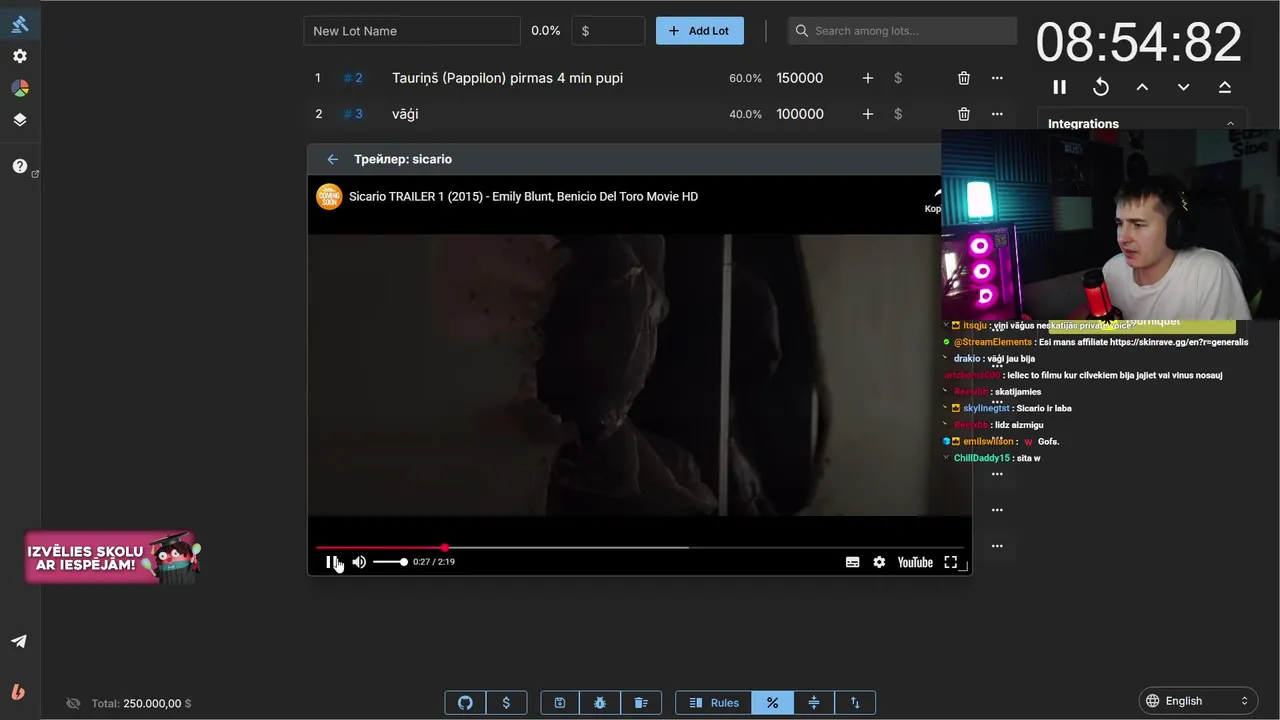
Task: Click the bug report icon
Action: pos(600,703)
